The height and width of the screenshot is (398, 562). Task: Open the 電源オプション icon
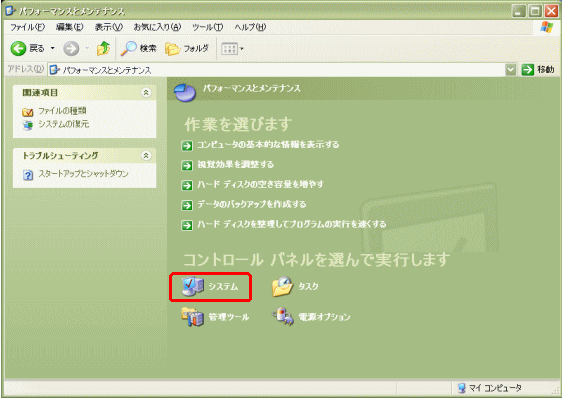283,317
